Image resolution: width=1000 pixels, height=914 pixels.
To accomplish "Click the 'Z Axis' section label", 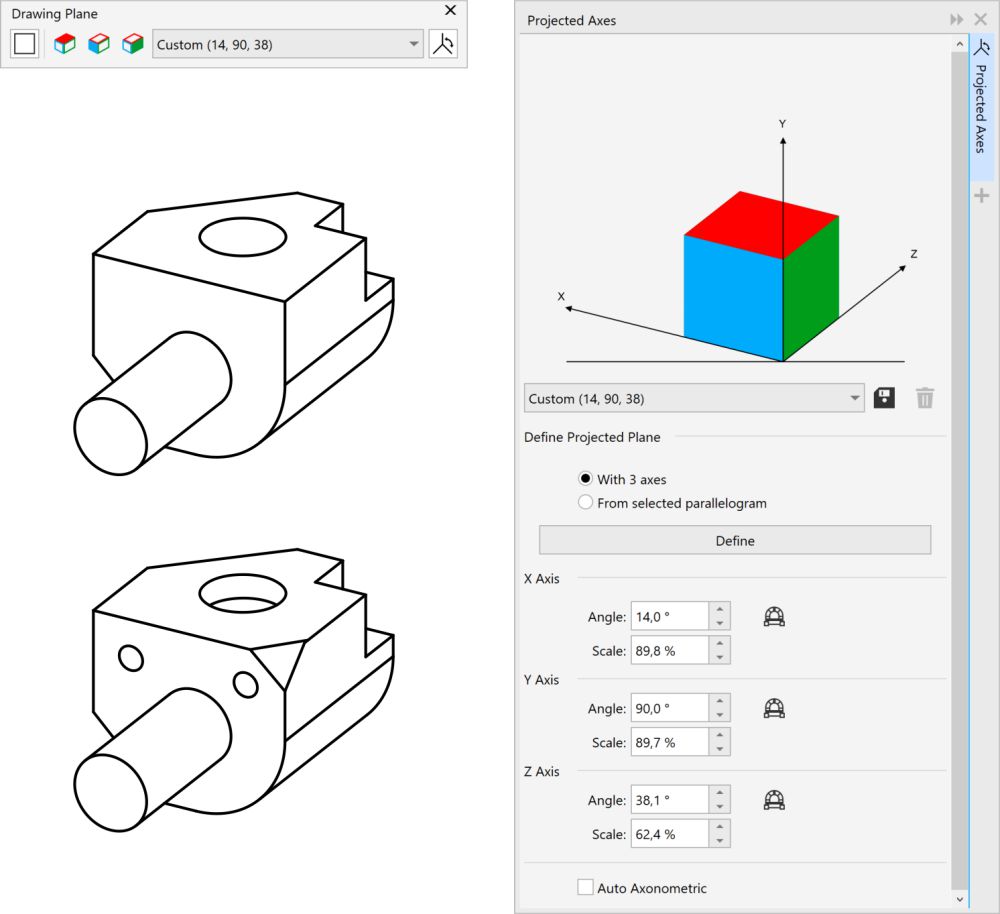I will click(541, 771).
